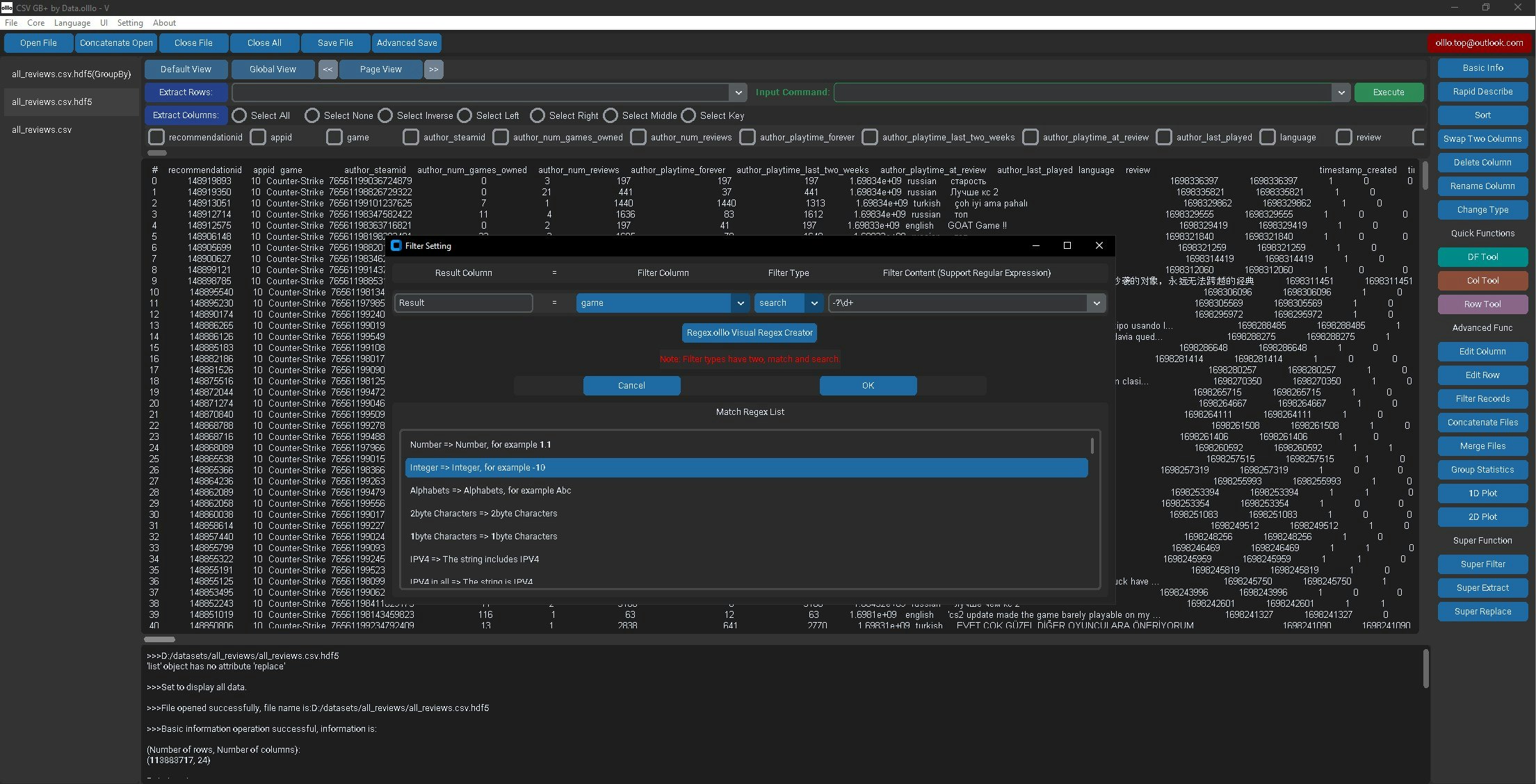The width and height of the screenshot is (1536, 784).
Task: Check the appid column checkbox
Action: [x=258, y=137]
